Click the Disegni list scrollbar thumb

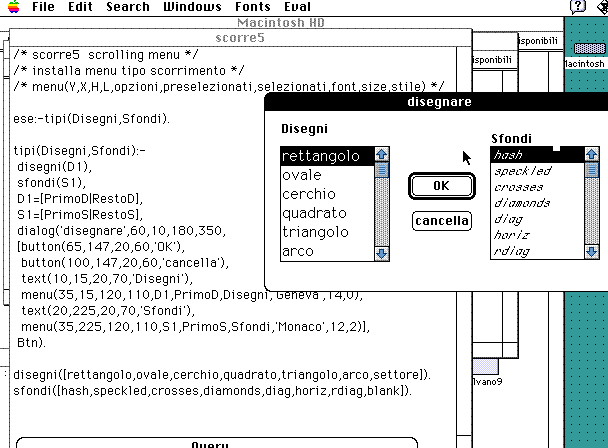pyautogui.click(x=382, y=170)
